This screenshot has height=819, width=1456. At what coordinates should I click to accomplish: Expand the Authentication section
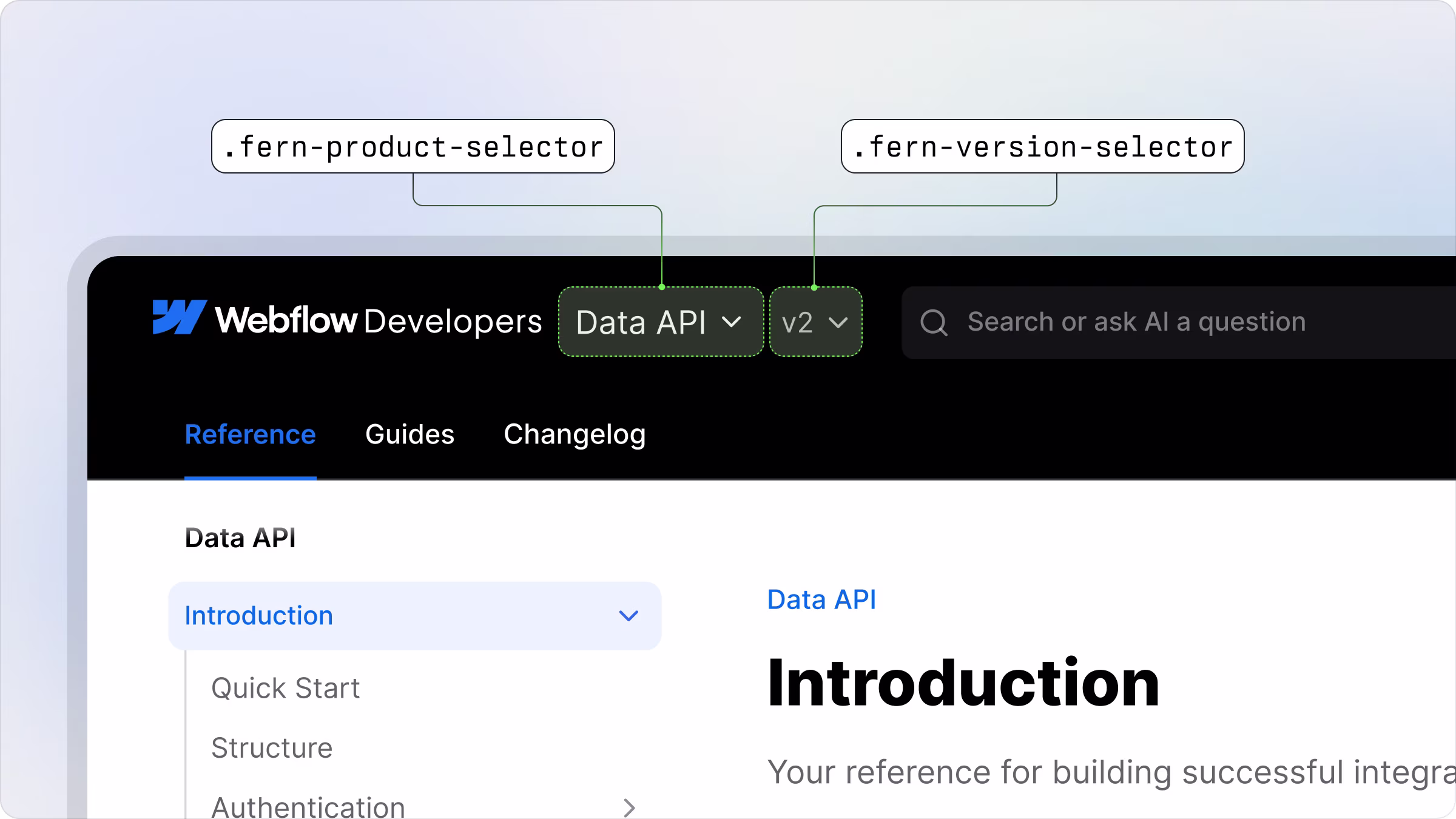[x=308, y=806]
